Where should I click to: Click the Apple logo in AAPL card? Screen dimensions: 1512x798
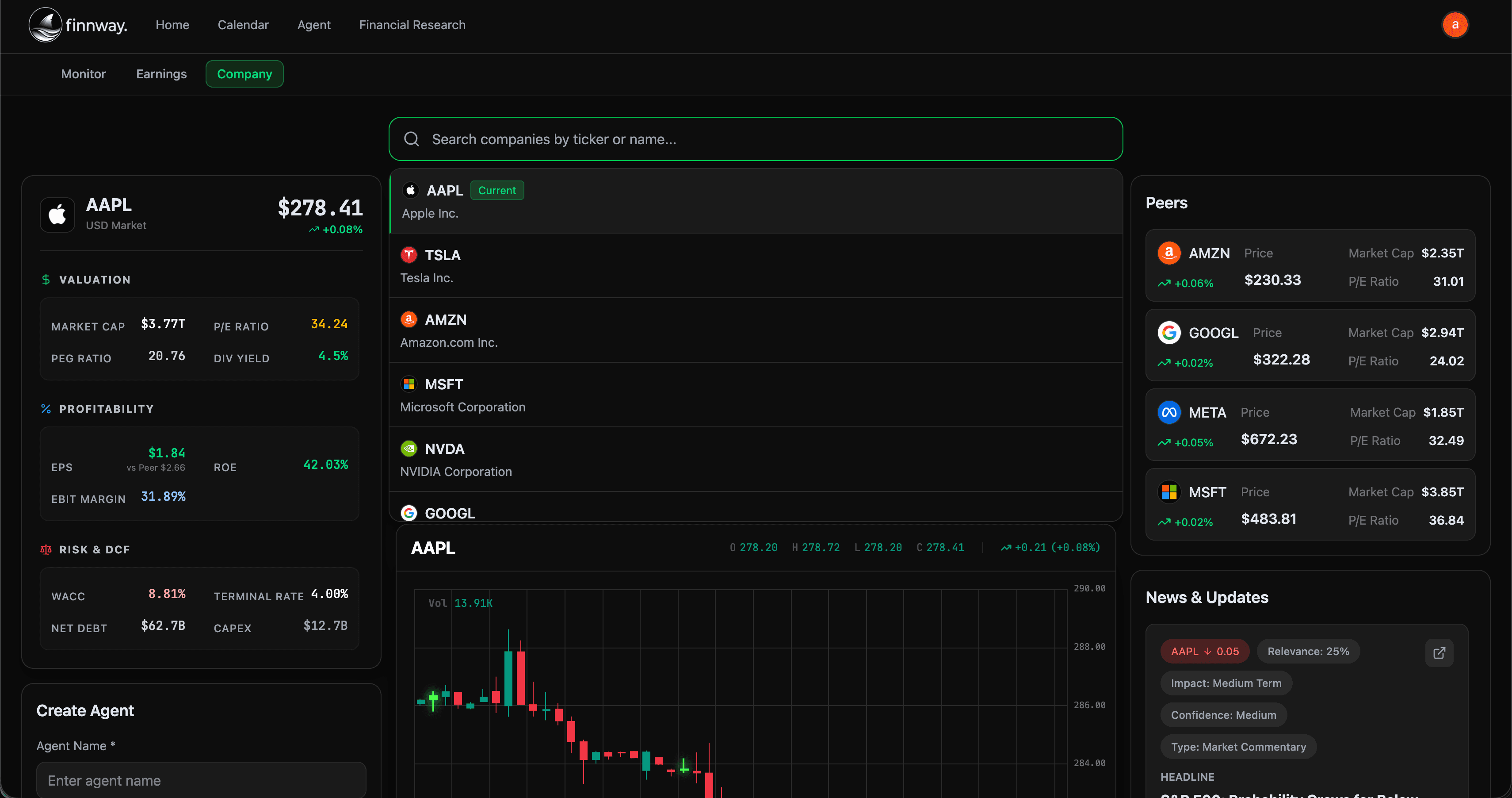(57, 215)
